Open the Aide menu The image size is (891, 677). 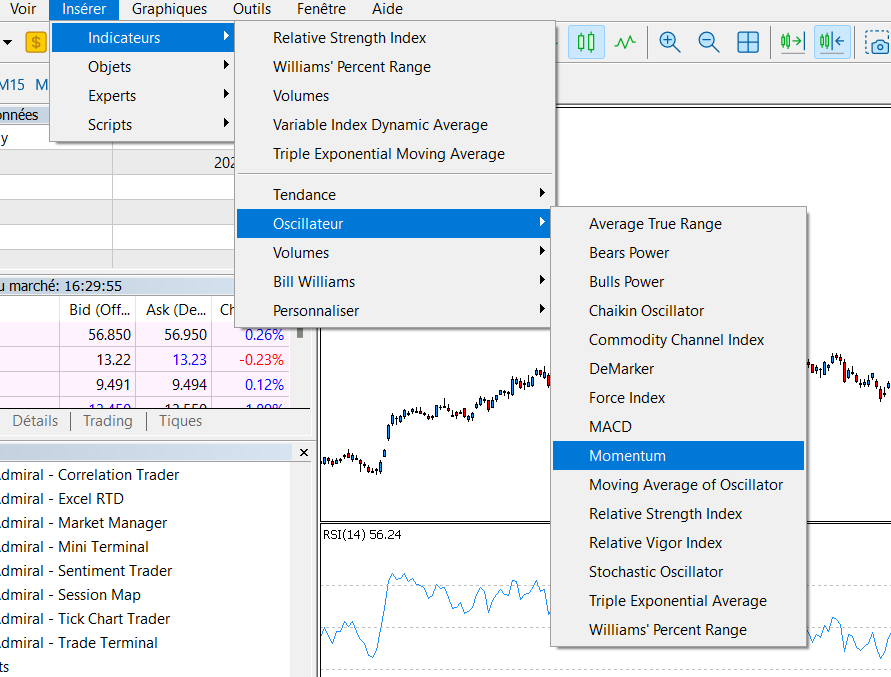click(x=387, y=9)
